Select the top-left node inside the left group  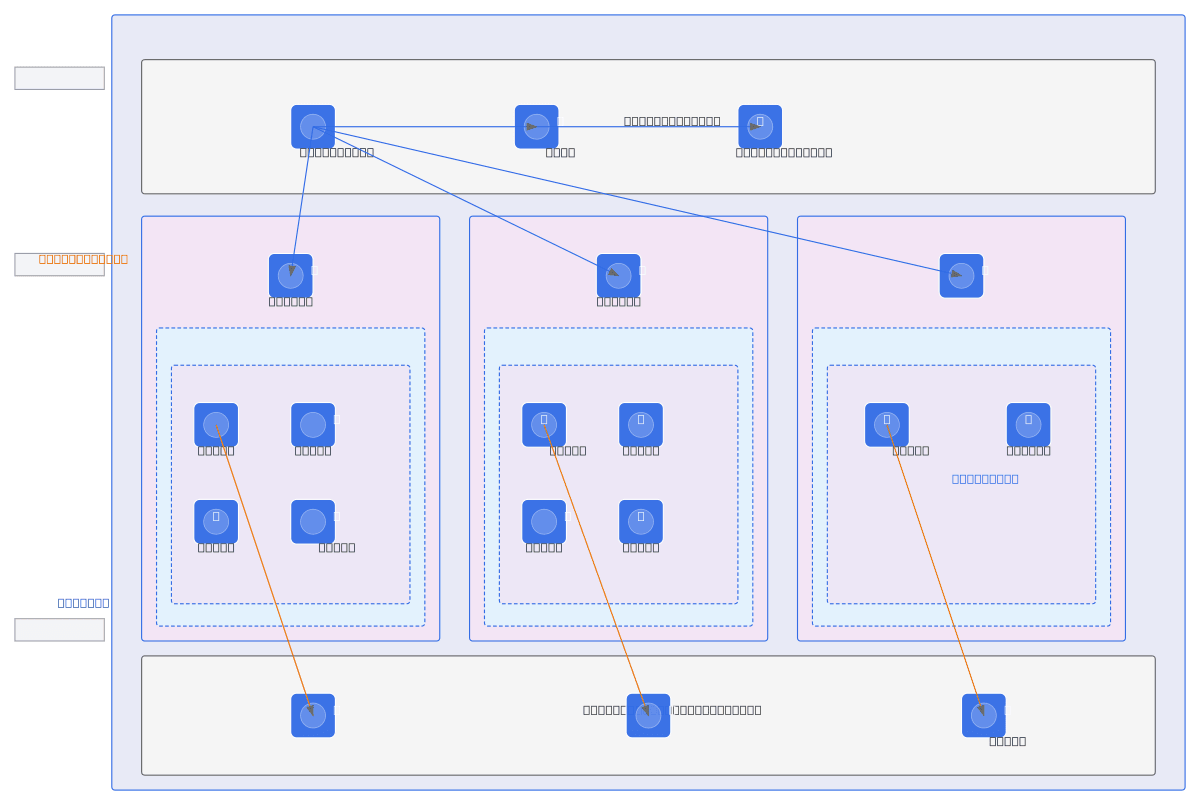tap(216, 425)
